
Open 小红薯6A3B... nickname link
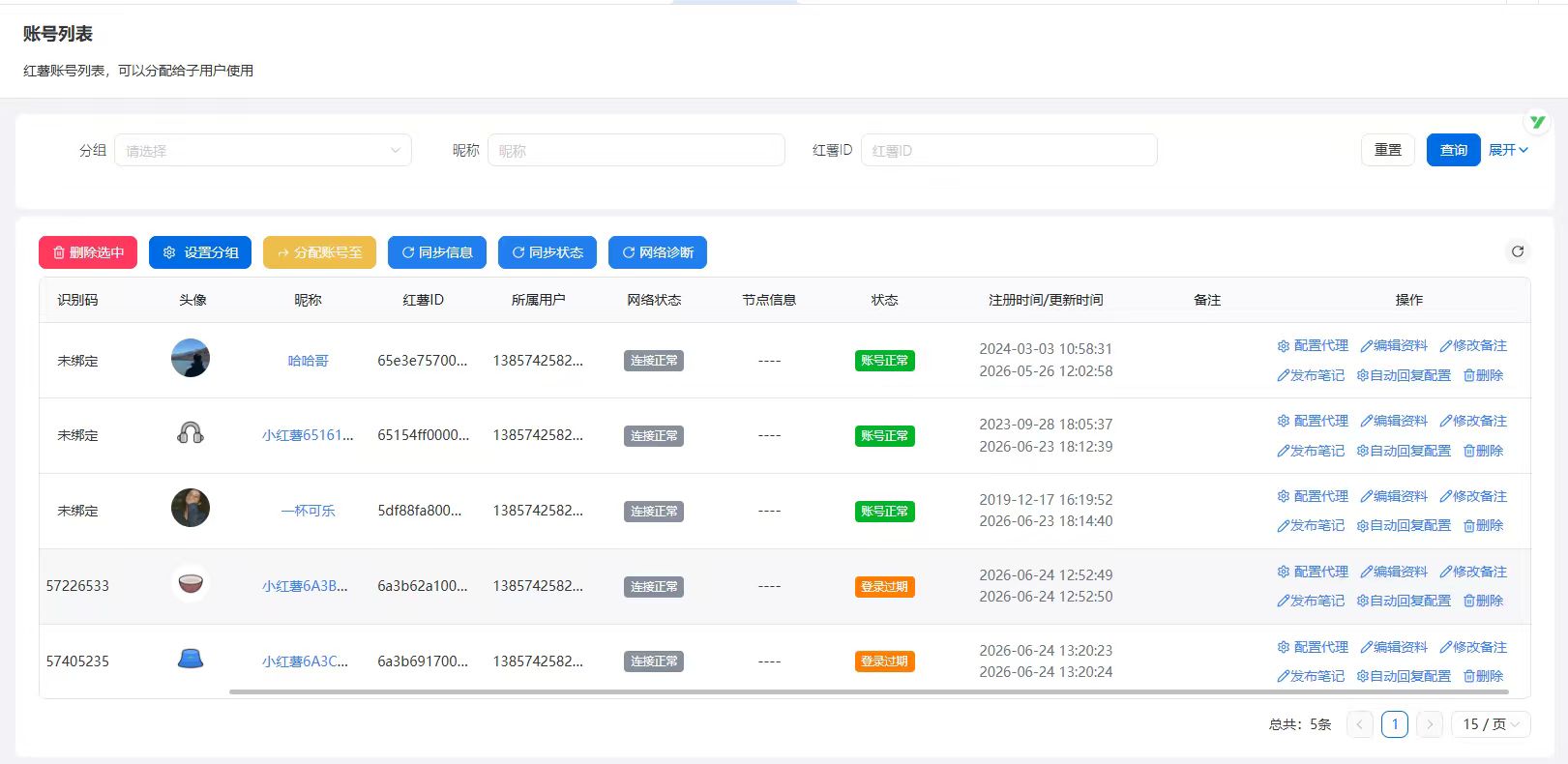pyautogui.click(x=305, y=586)
